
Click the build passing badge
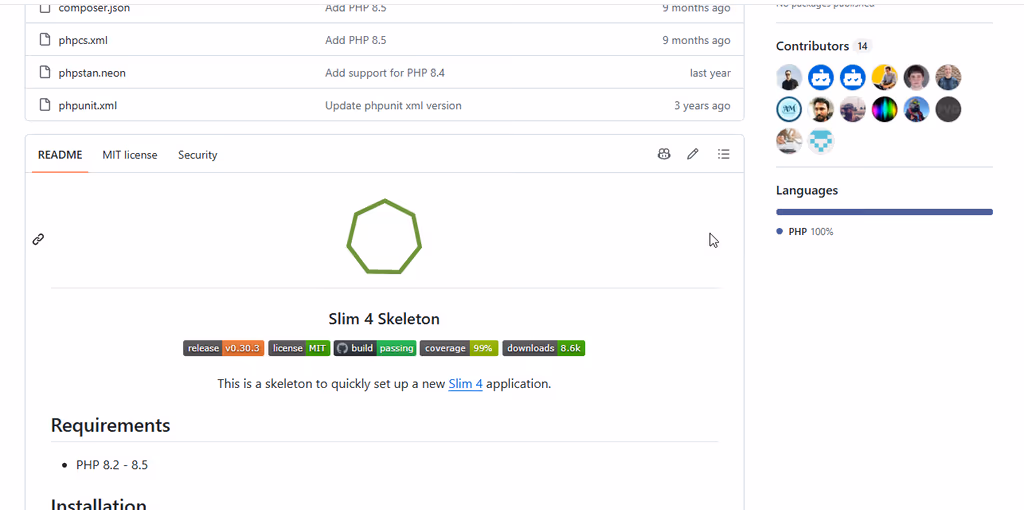(375, 348)
